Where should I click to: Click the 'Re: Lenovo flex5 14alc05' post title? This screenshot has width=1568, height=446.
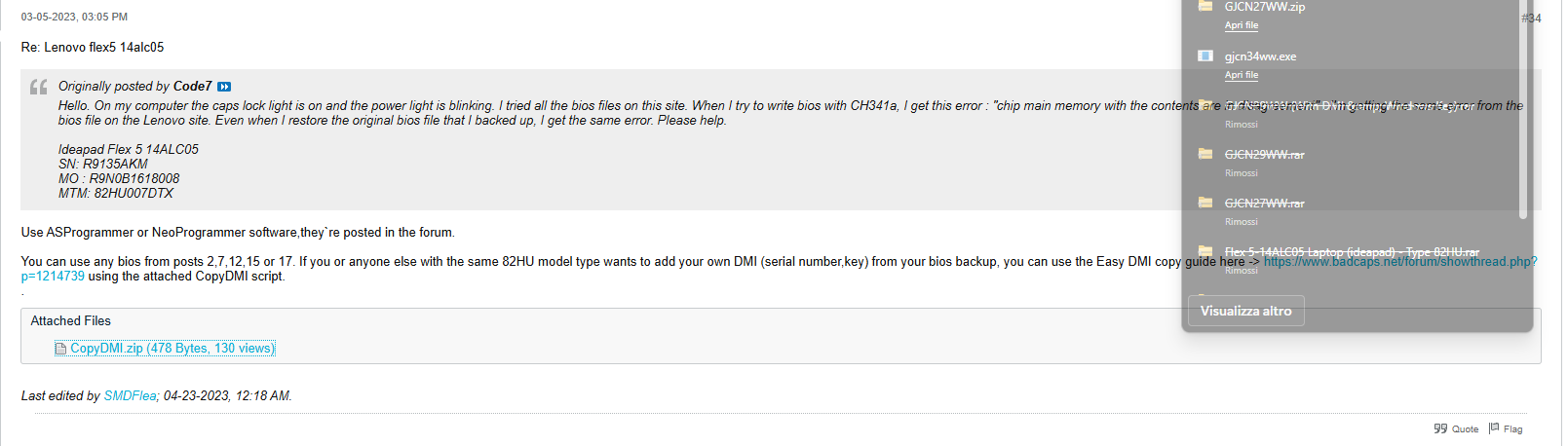tap(93, 47)
